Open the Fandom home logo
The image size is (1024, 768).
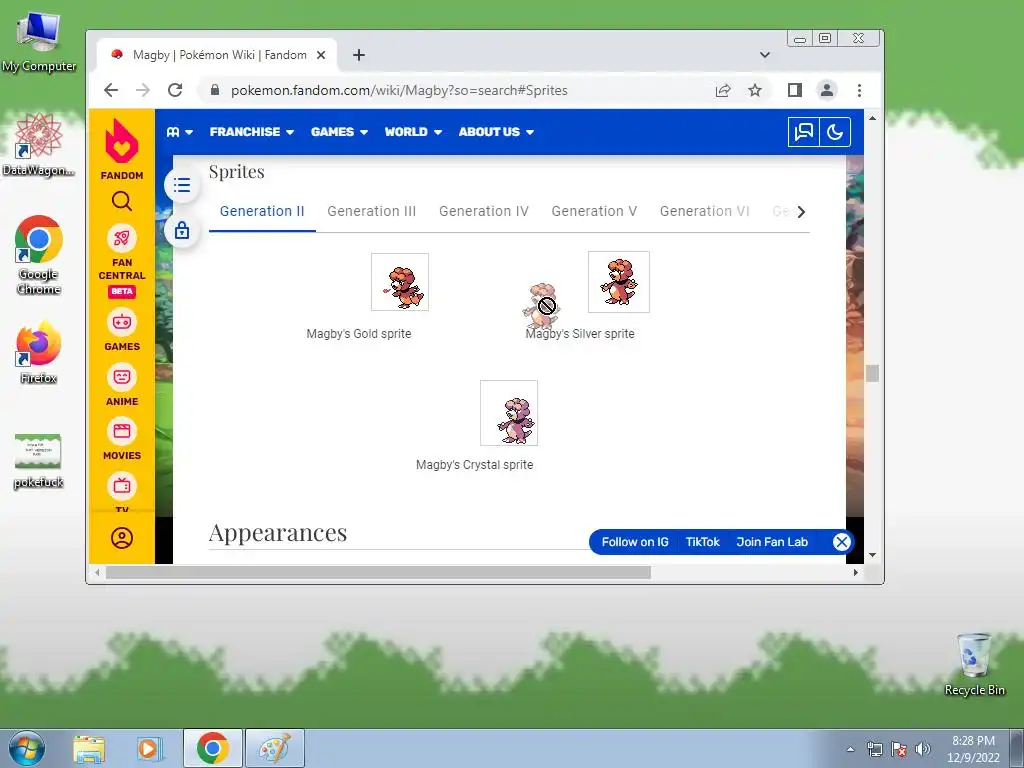tap(121, 149)
